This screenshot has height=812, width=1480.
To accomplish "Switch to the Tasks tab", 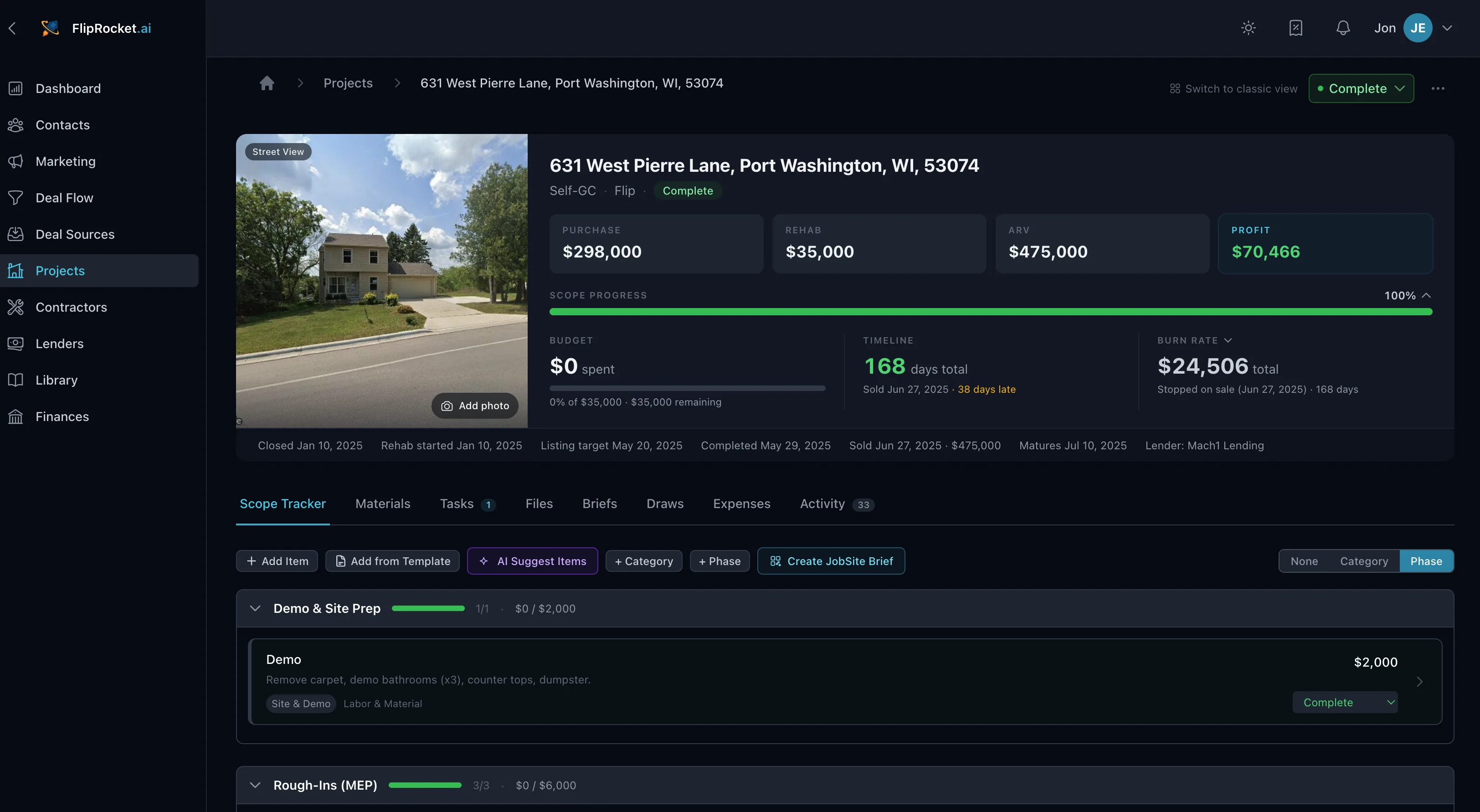I will click(467, 504).
